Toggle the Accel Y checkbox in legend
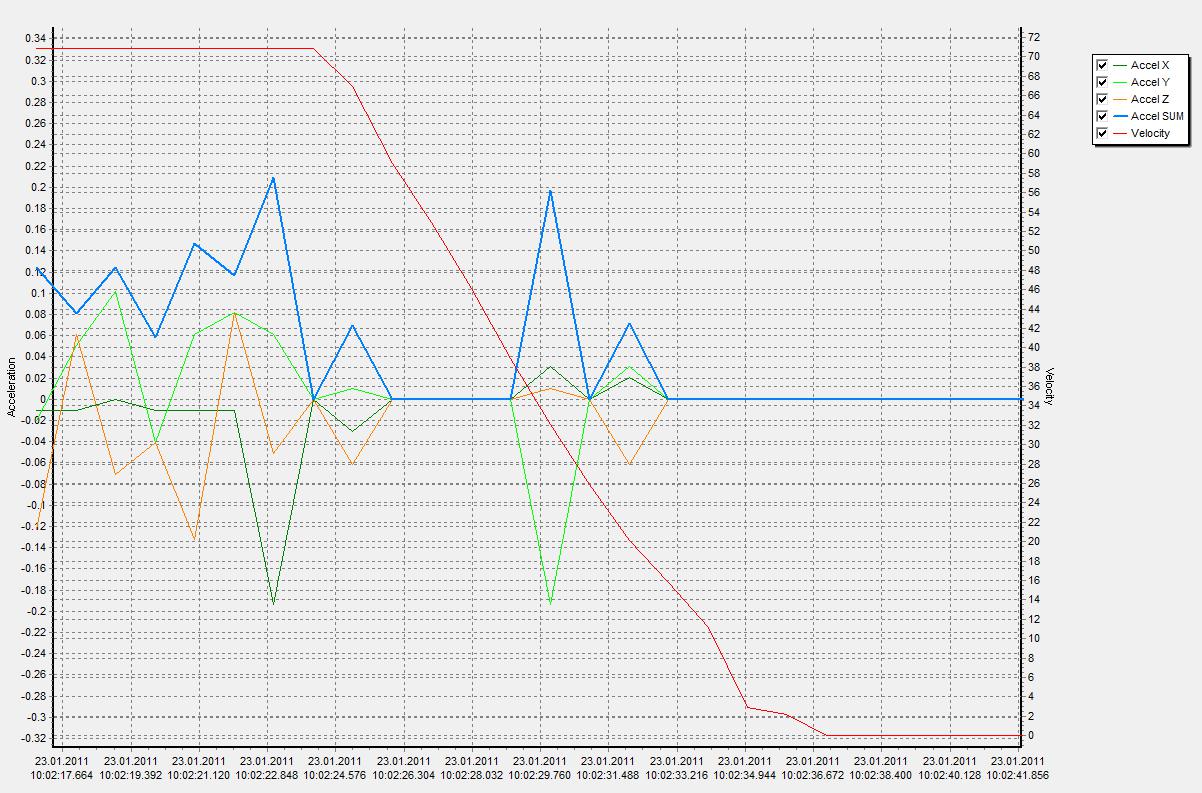This screenshot has width=1202, height=793. (1102, 82)
